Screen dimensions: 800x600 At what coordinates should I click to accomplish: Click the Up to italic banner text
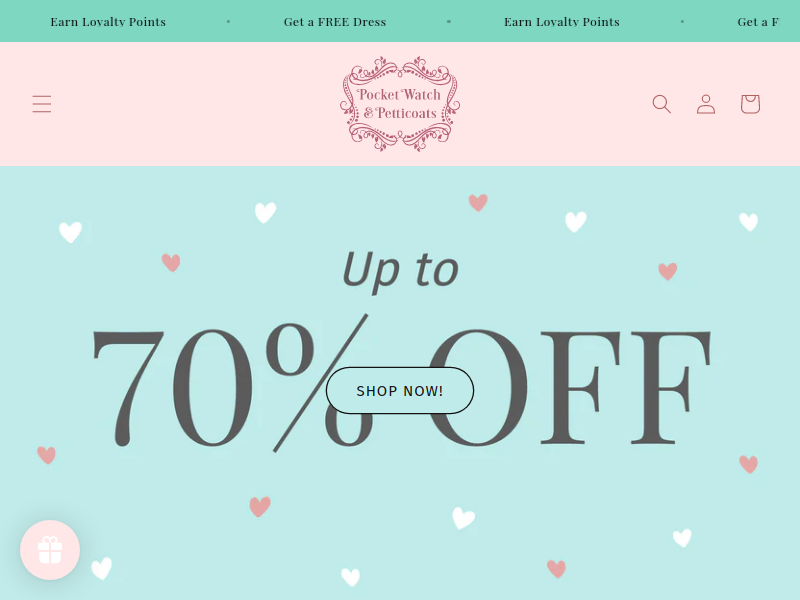pos(400,271)
